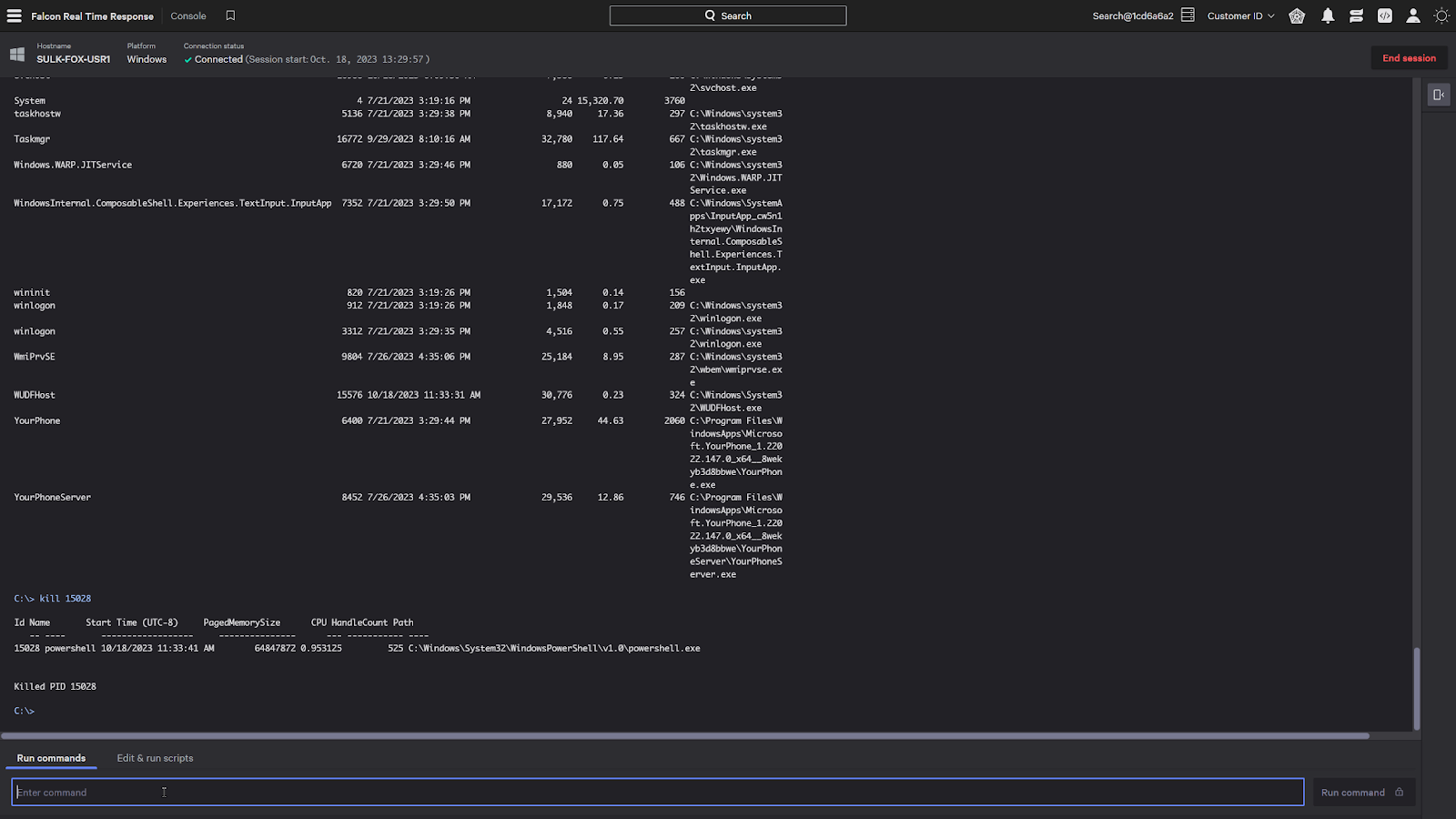
Task: Click the taskhostw process name
Action: [37, 114]
